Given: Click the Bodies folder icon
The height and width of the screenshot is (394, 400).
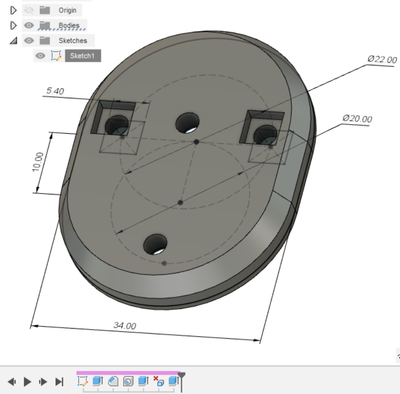Looking at the screenshot, I should (x=45, y=25).
